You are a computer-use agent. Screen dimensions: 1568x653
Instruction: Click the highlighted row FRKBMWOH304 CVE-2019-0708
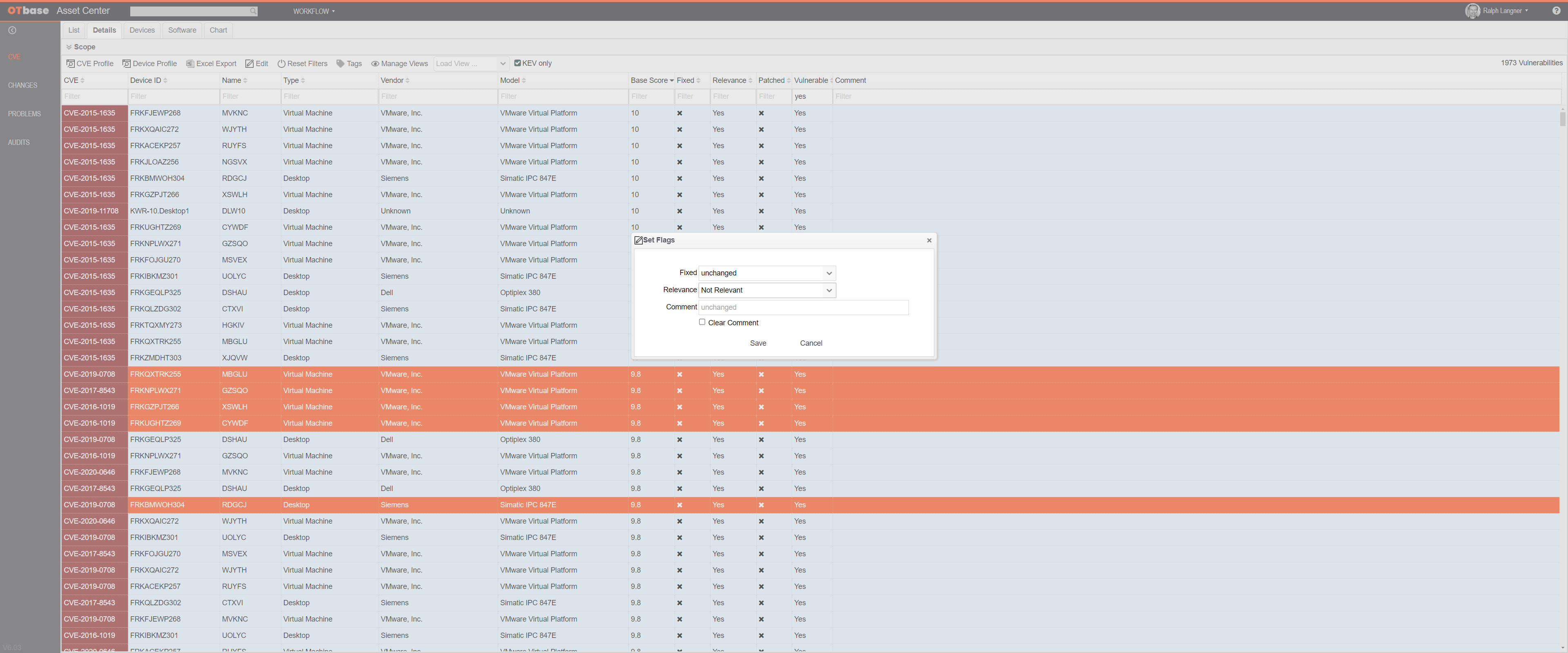pyautogui.click(x=810, y=505)
